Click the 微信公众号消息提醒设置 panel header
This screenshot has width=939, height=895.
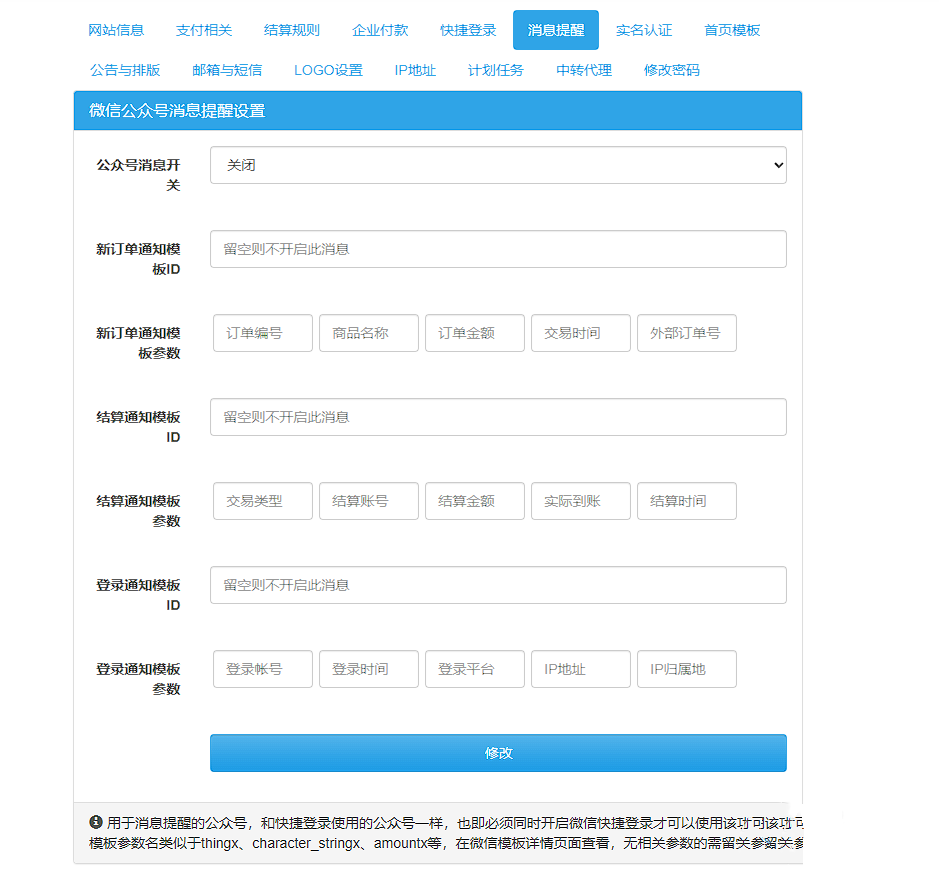click(438, 111)
